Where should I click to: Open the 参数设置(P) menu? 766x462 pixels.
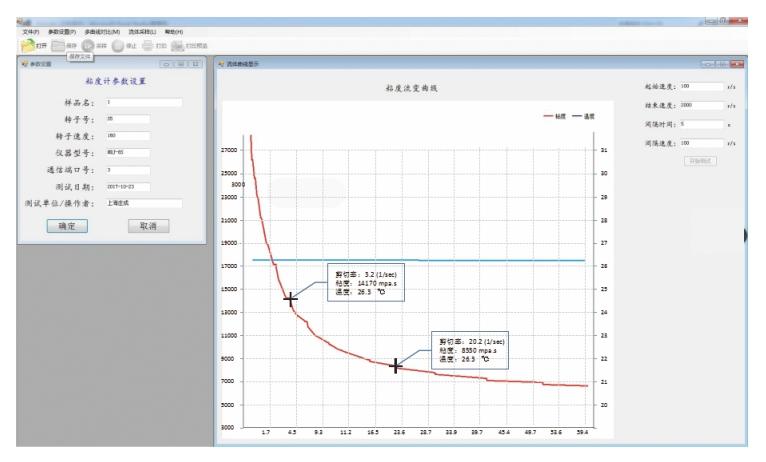[x=62, y=32]
